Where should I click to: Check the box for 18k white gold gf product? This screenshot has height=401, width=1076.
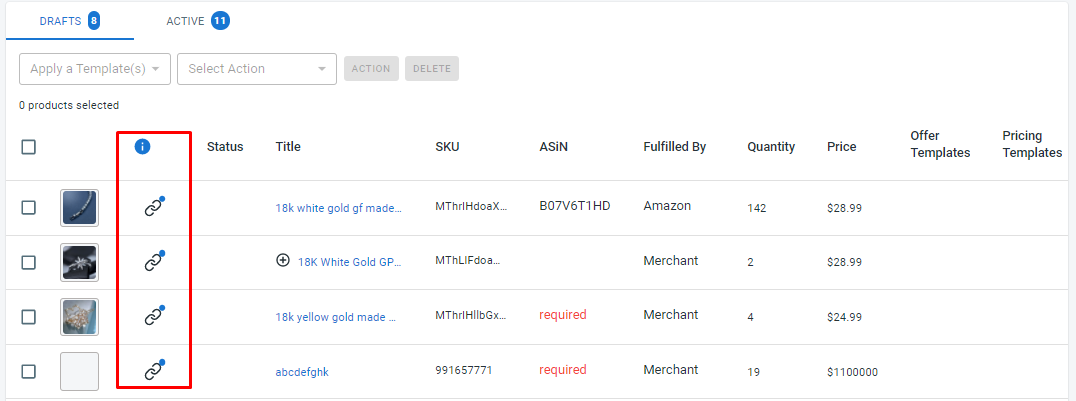28,207
